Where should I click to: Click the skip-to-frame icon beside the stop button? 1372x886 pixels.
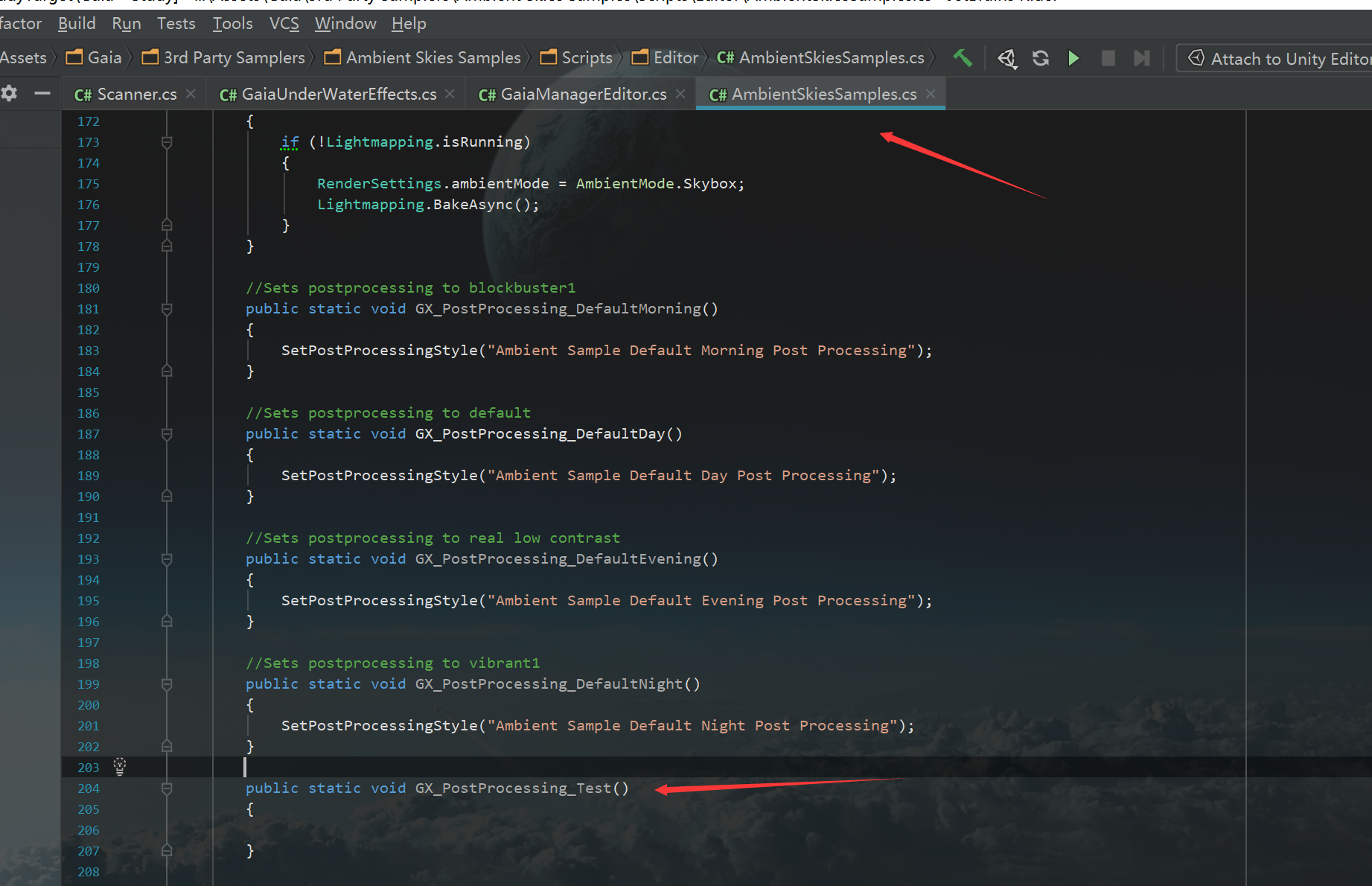pyautogui.click(x=1141, y=57)
